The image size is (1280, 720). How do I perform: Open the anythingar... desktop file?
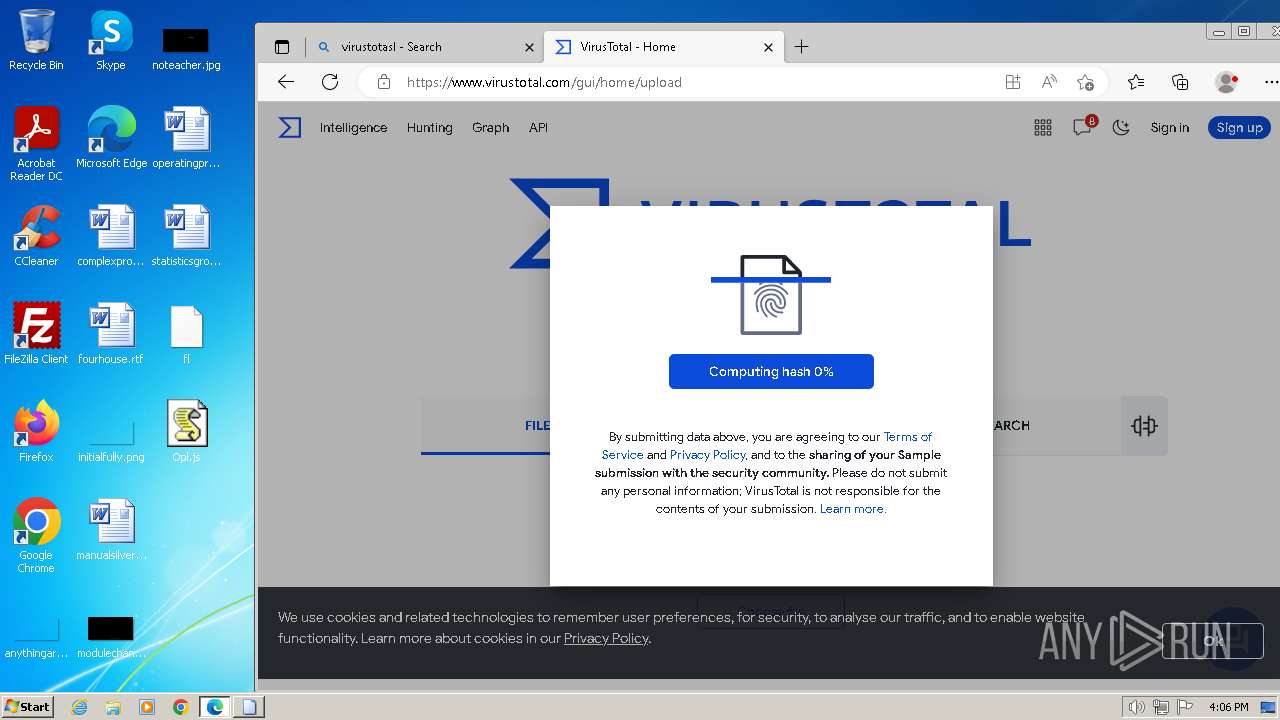pos(36,638)
